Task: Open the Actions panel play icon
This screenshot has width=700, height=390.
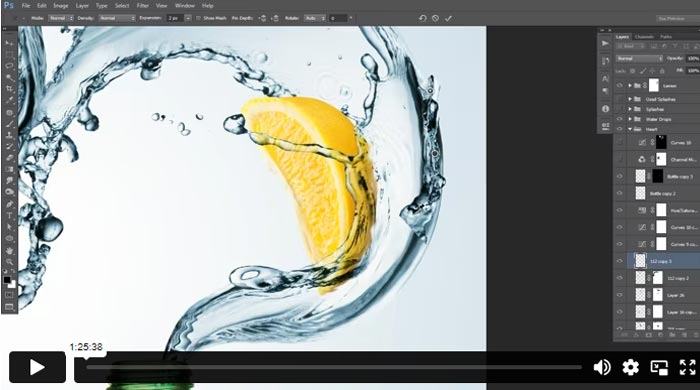Action: coord(605,43)
